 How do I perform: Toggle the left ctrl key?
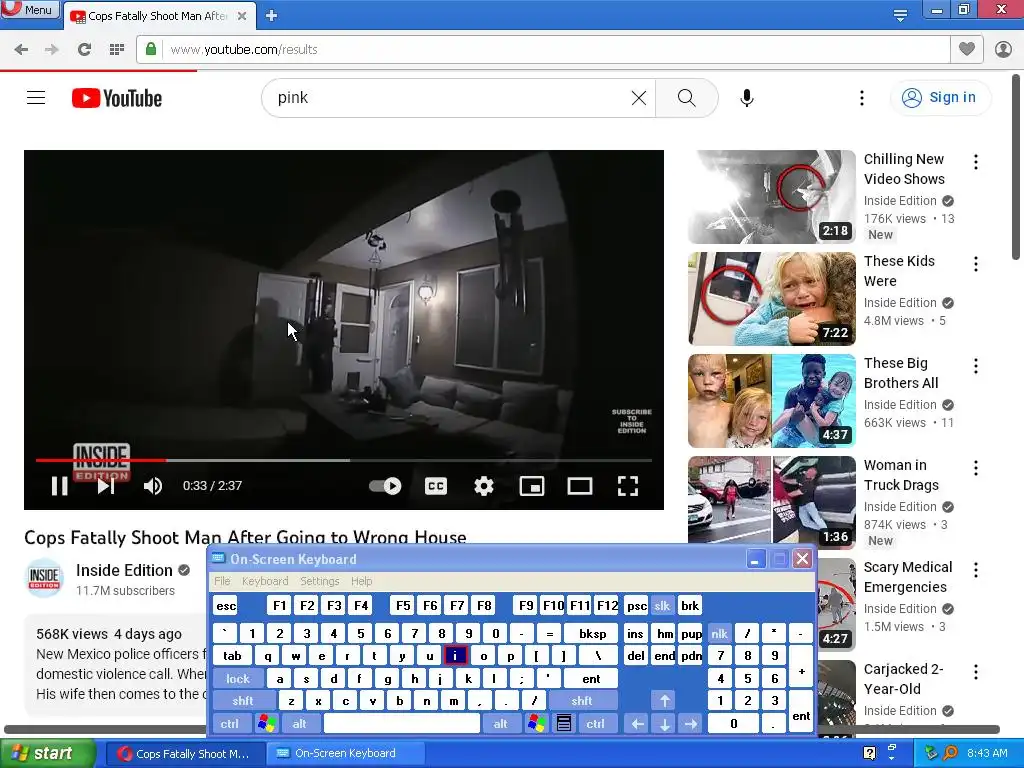[229, 724]
